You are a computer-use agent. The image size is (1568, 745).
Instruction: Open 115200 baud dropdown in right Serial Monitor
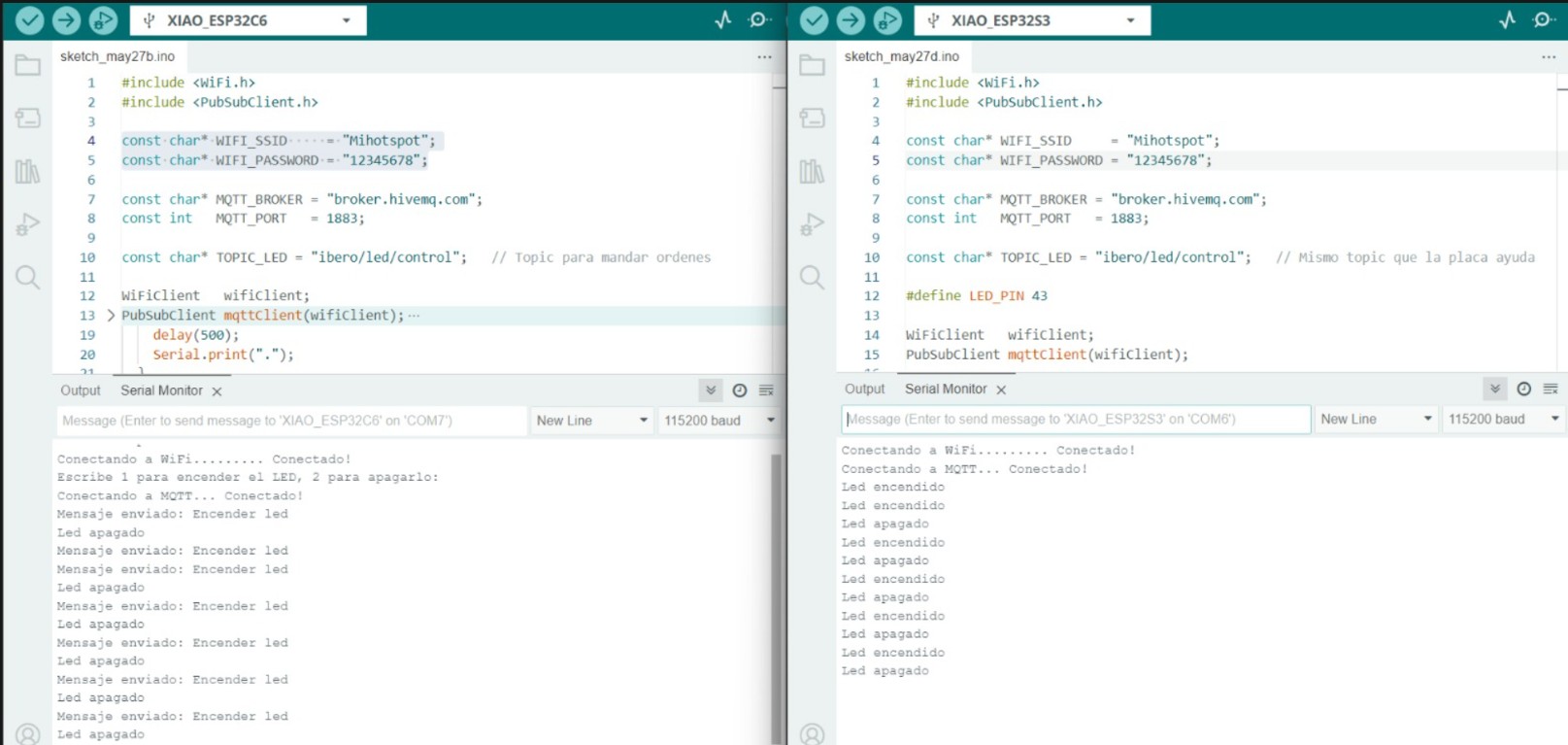pyautogui.click(x=1504, y=419)
